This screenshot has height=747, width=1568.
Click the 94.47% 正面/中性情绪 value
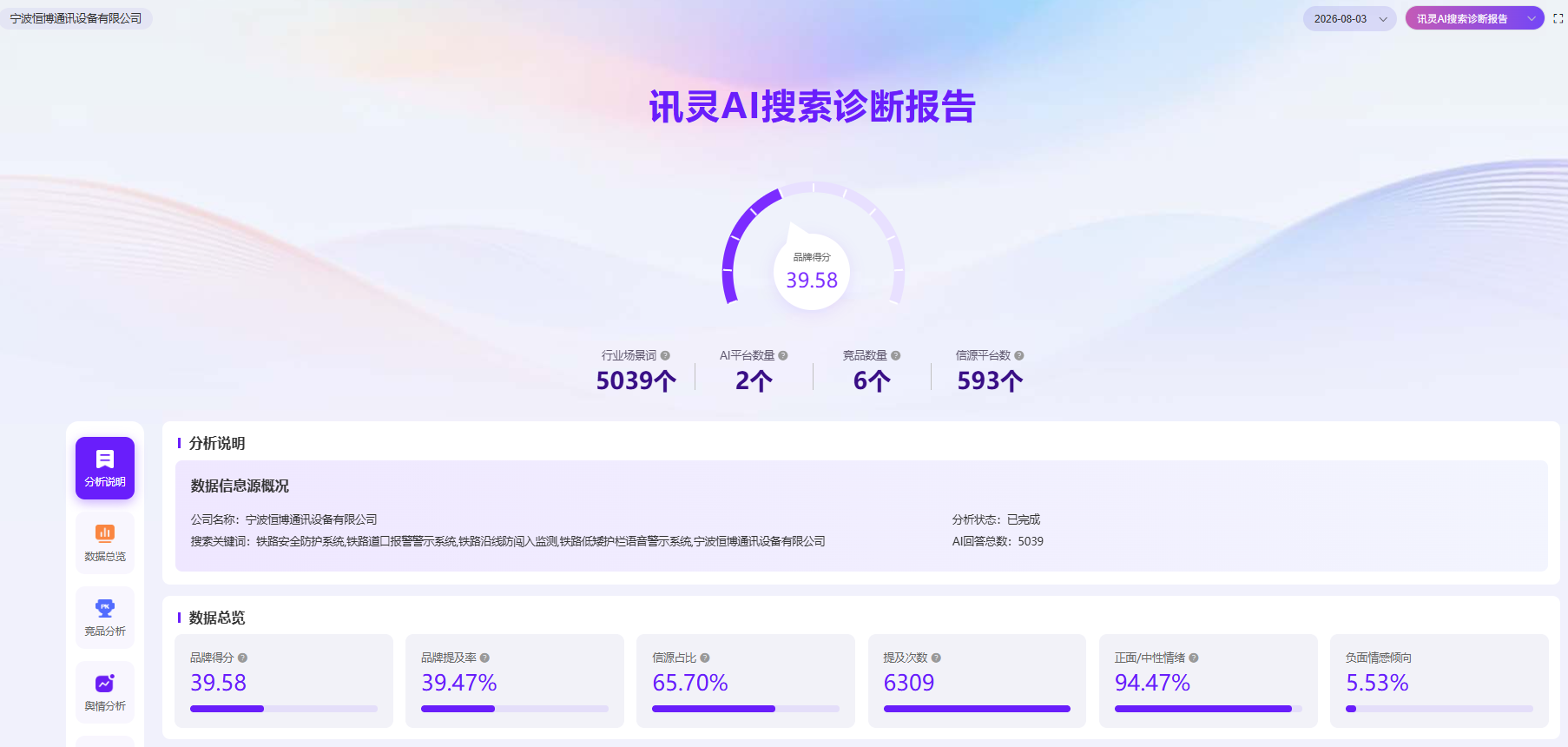tap(1152, 683)
